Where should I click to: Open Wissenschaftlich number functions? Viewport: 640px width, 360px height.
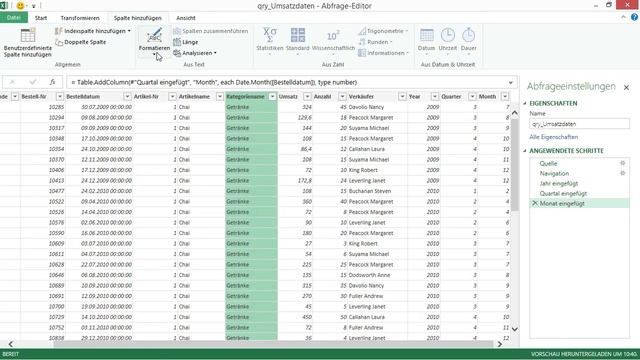coord(333,41)
